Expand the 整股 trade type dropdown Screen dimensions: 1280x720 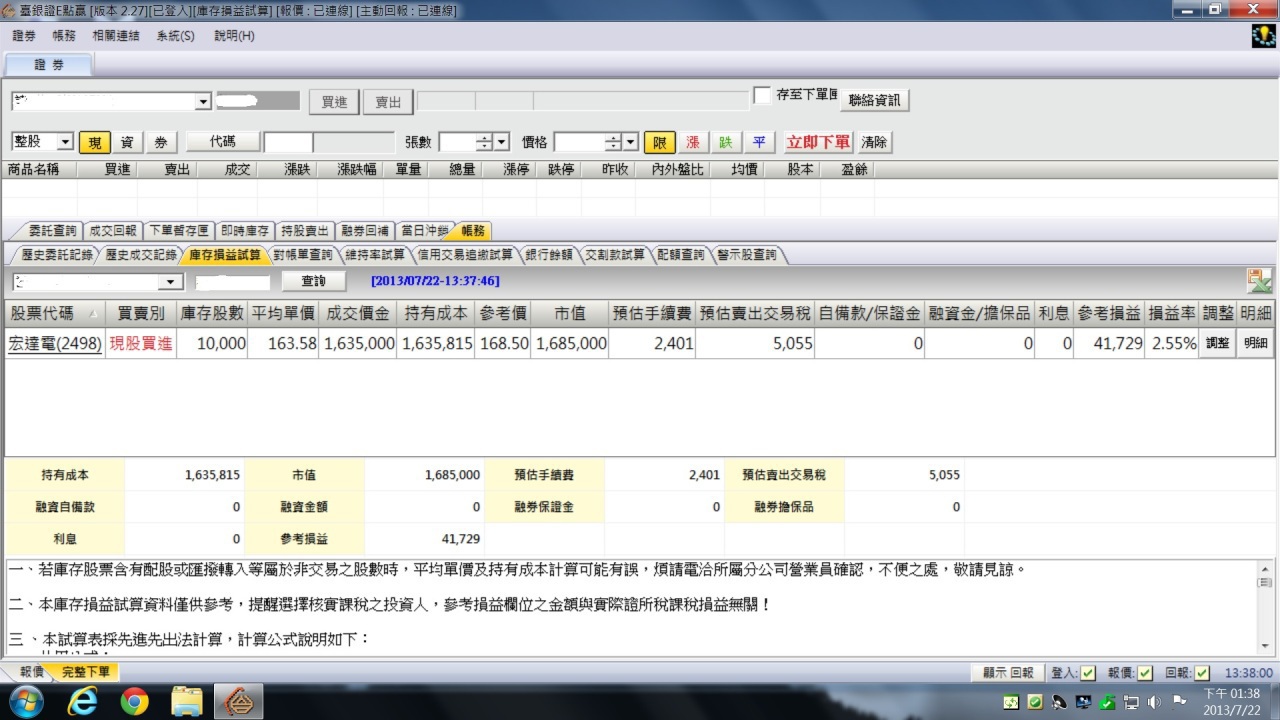click(x=65, y=143)
